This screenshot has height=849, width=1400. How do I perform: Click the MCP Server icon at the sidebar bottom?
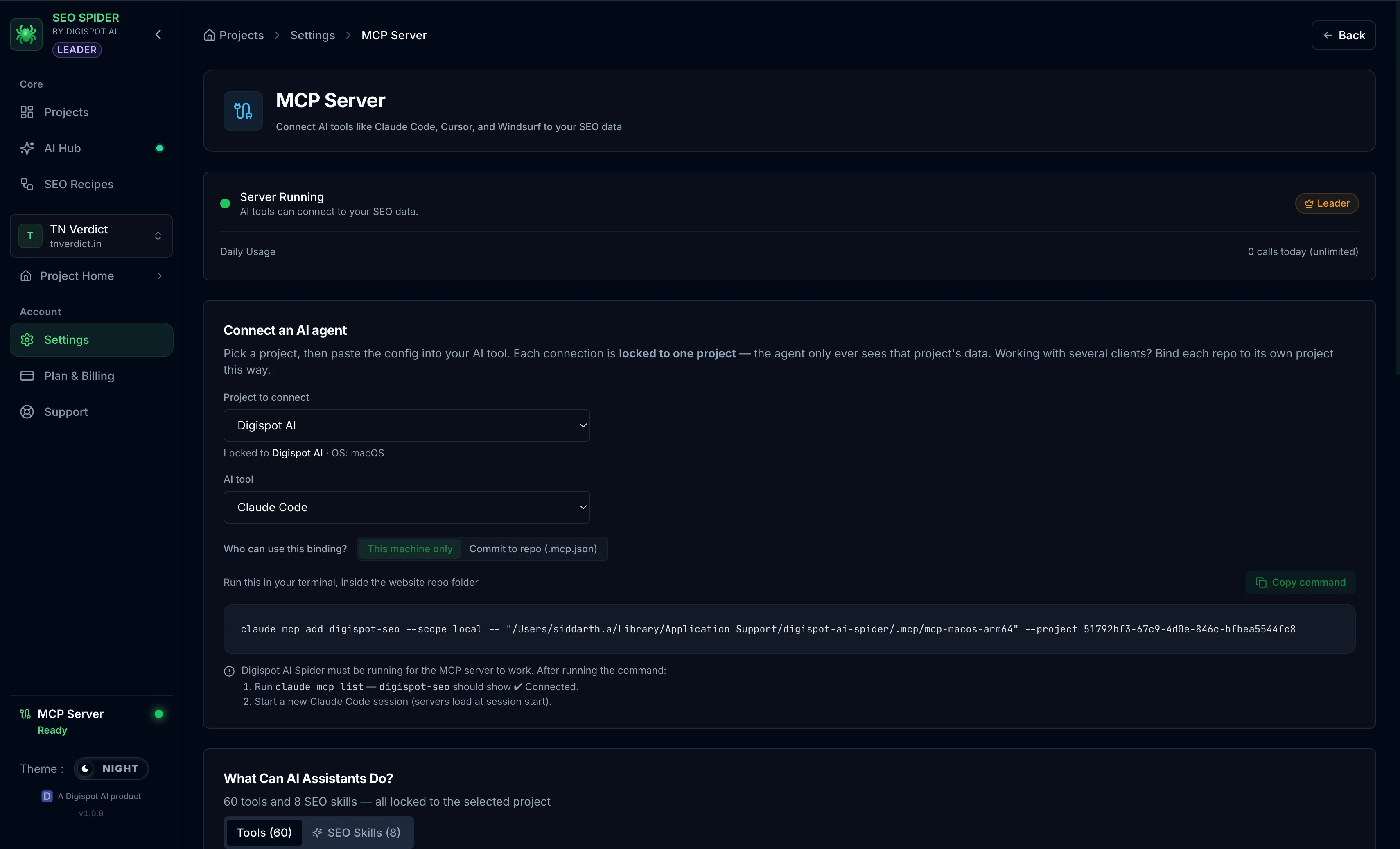tap(25, 714)
